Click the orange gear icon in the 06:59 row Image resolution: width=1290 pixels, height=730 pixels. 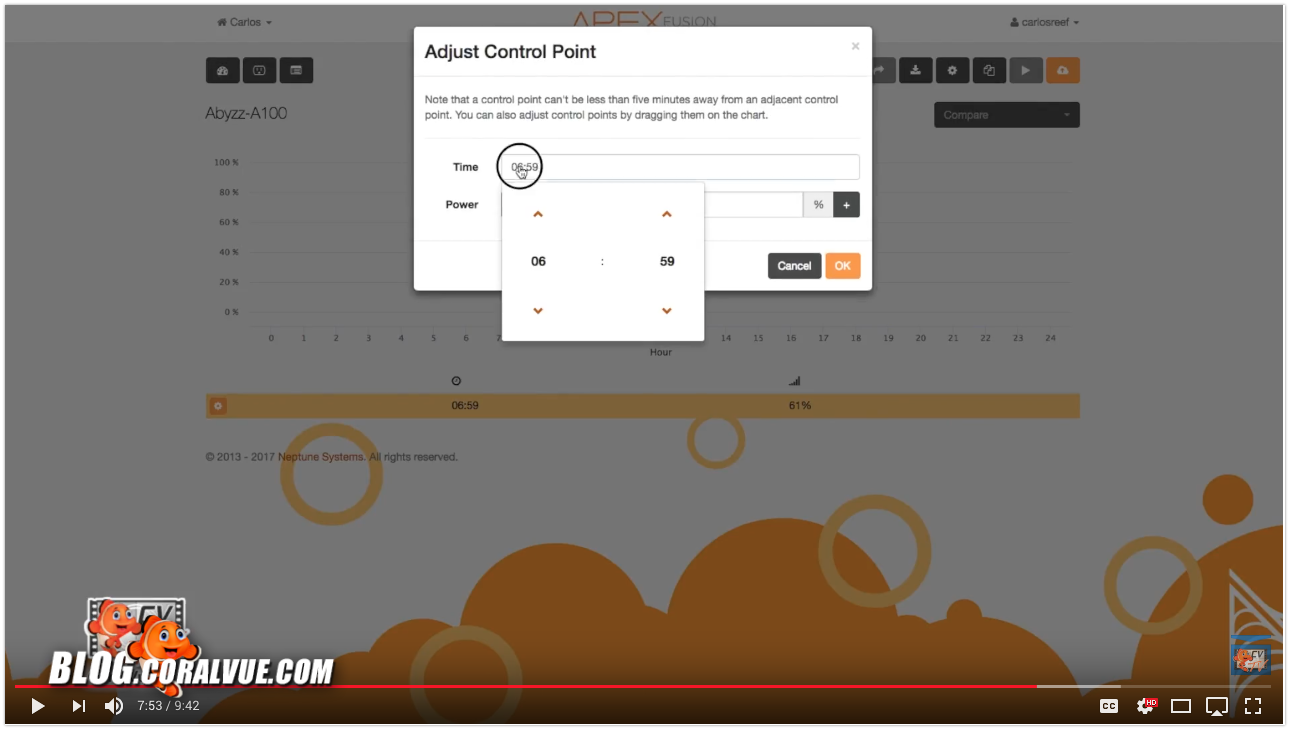(x=218, y=406)
